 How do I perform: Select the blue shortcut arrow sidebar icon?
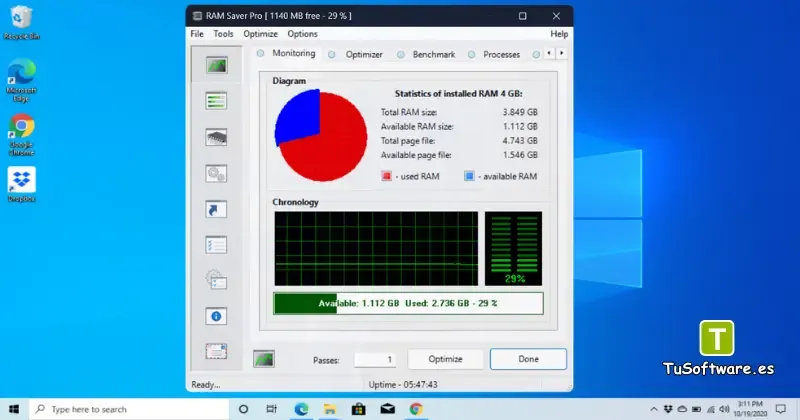pos(216,209)
